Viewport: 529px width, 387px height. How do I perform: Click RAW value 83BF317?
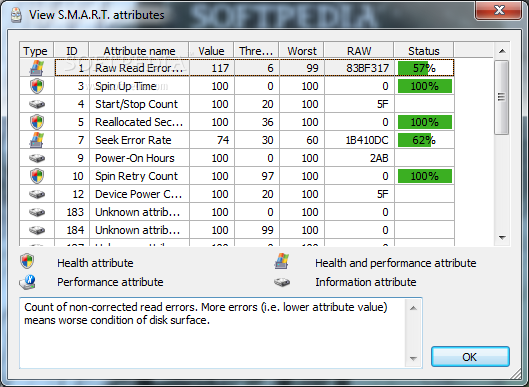(367, 68)
